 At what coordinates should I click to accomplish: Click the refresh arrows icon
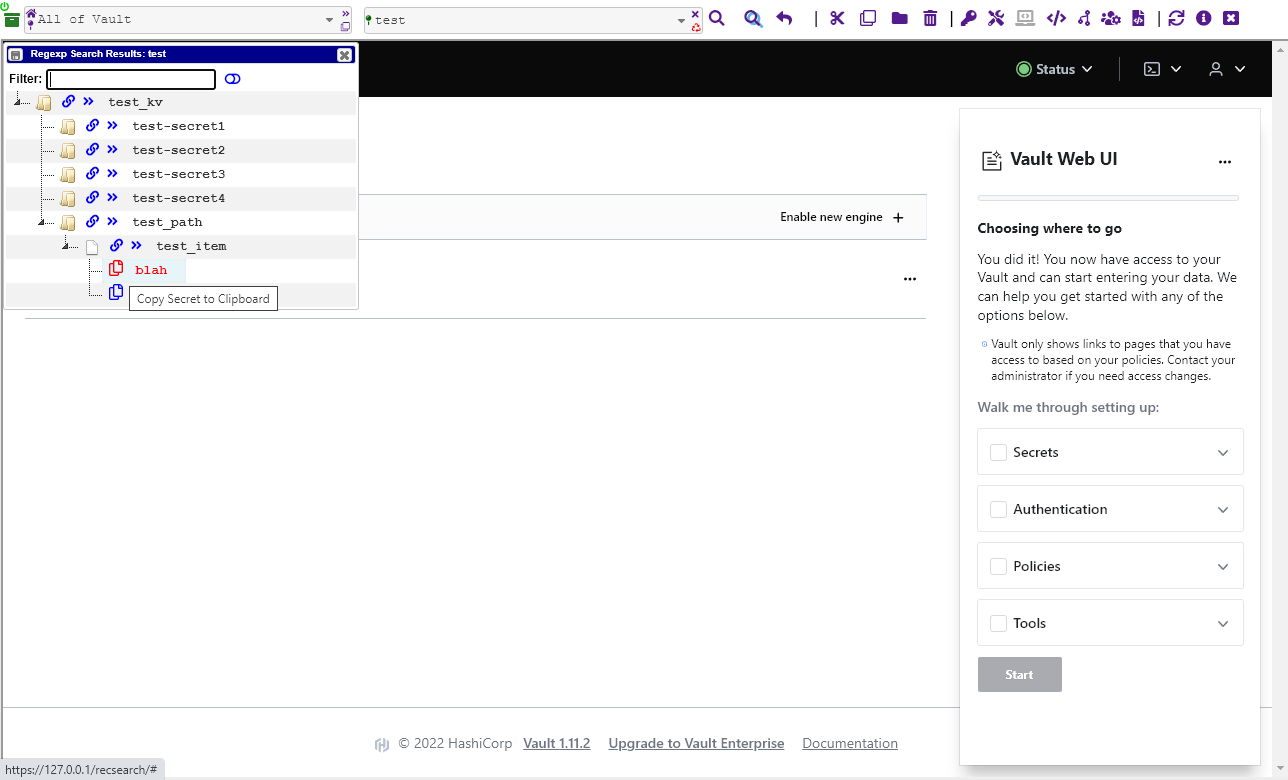[1176, 18]
